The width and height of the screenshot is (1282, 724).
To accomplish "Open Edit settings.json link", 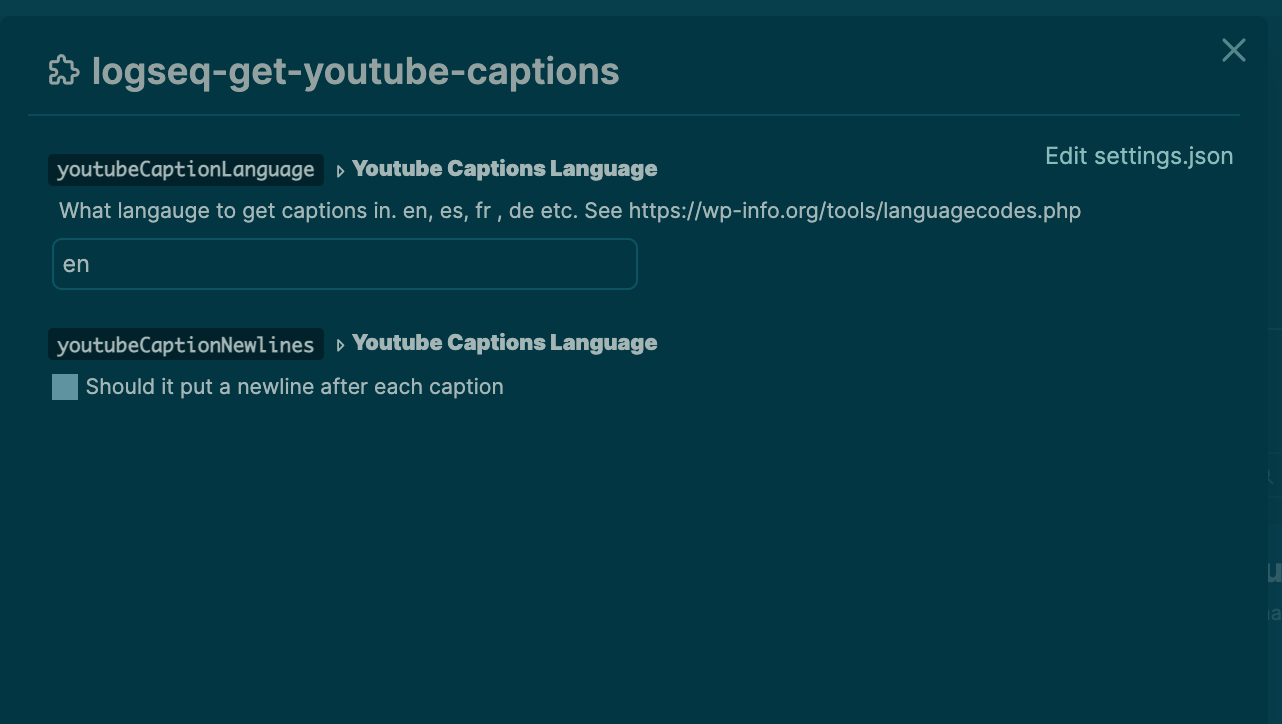I will coord(1139,156).
